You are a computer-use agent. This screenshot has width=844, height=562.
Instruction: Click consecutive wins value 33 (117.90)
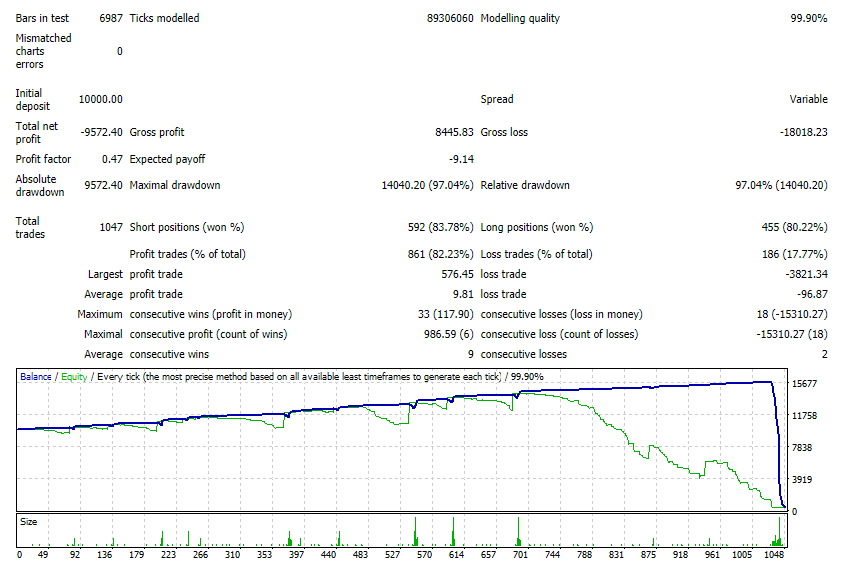pos(446,314)
